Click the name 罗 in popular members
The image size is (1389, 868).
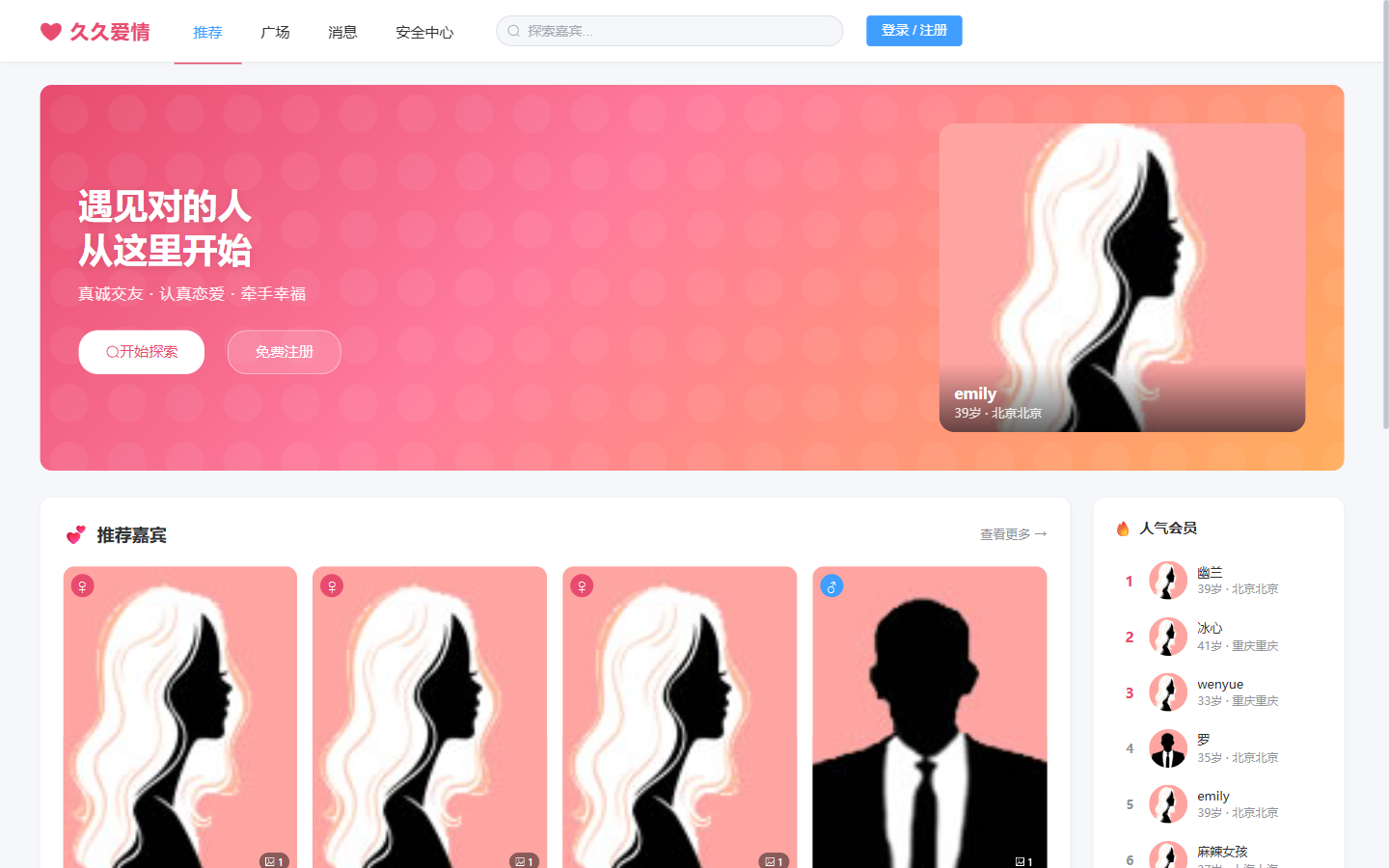point(1204,741)
